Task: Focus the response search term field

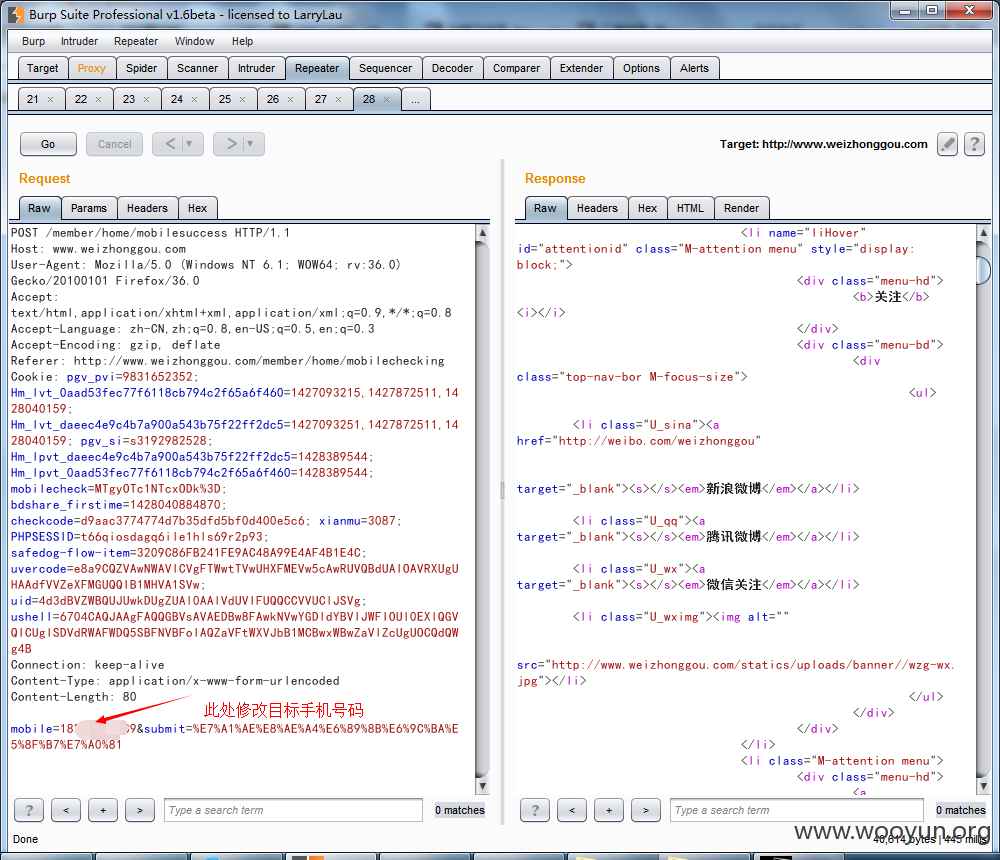Action: 797,810
